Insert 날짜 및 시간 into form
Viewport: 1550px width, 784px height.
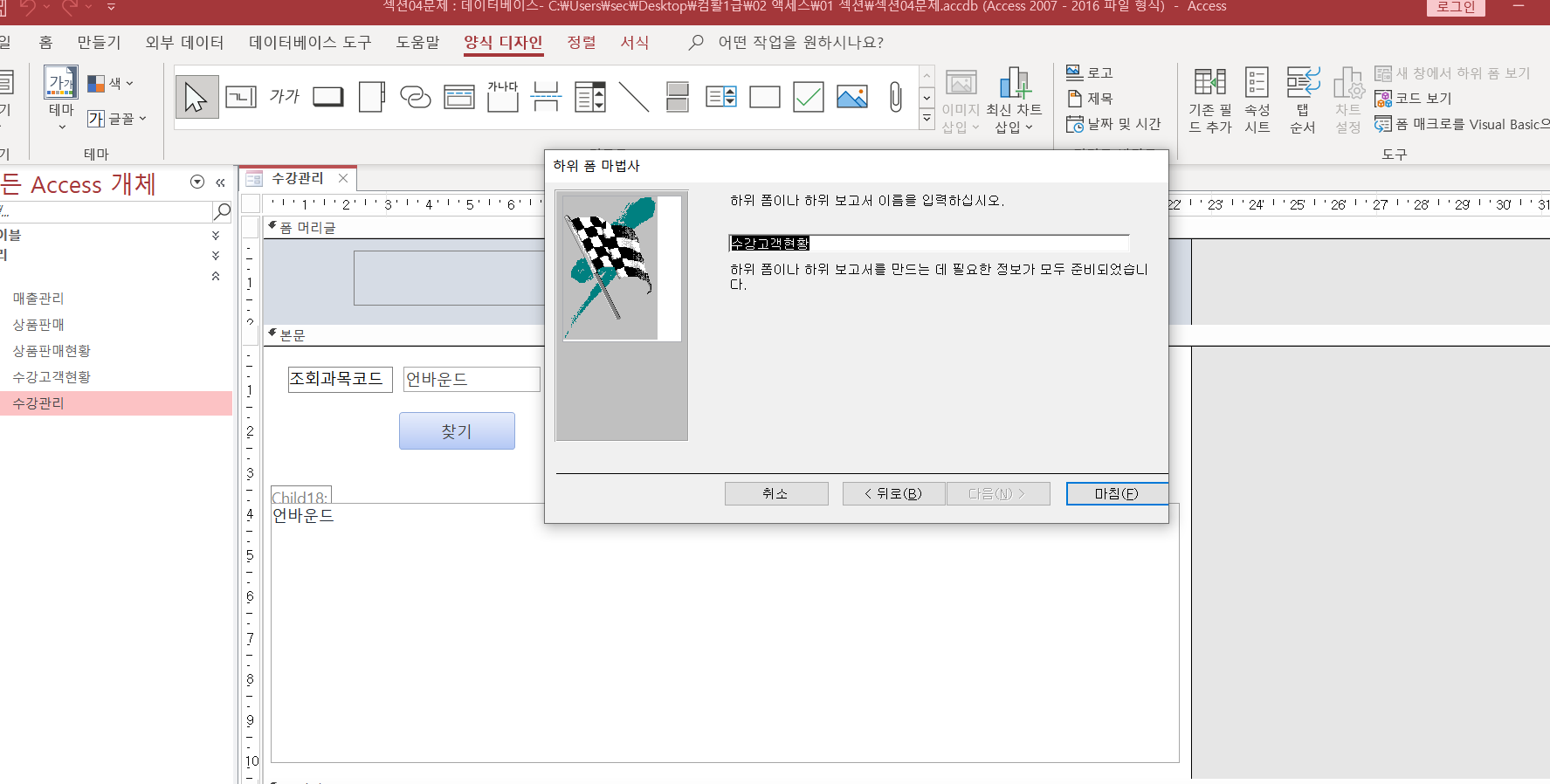(x=1114, y=125)
